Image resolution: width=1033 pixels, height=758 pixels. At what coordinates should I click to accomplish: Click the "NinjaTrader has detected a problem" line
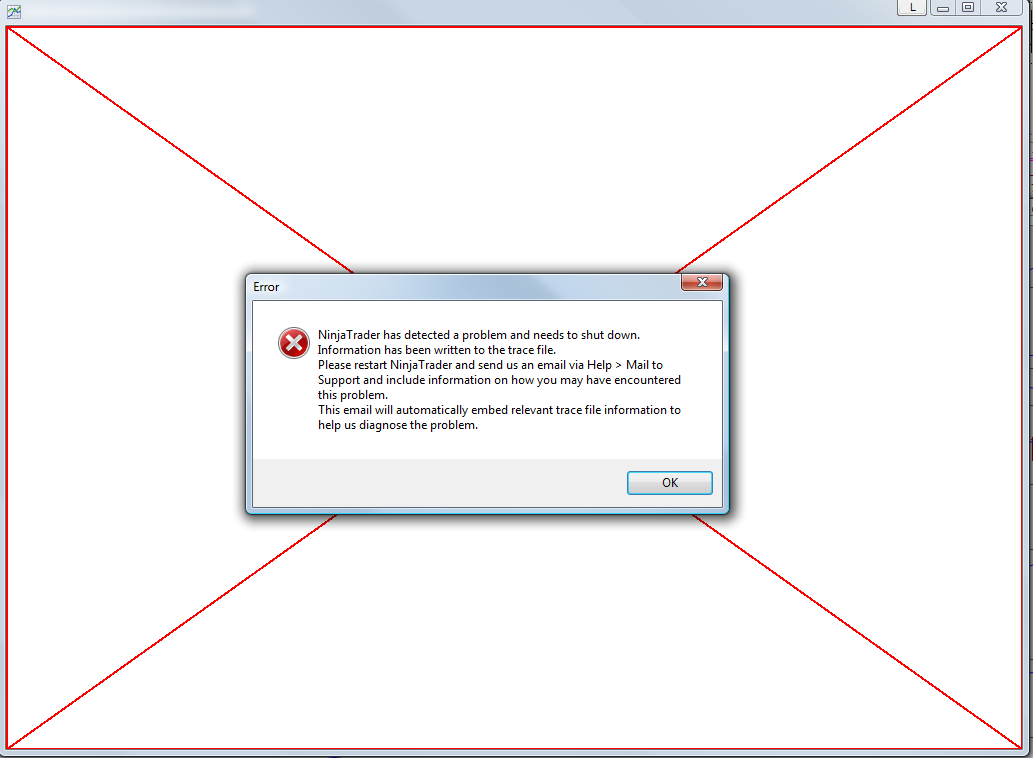479,335
